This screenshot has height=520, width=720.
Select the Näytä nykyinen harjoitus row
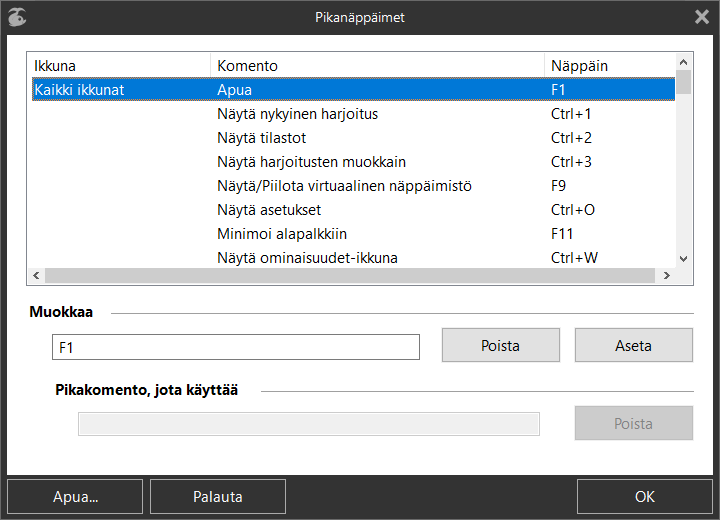[x=353, y=114]
